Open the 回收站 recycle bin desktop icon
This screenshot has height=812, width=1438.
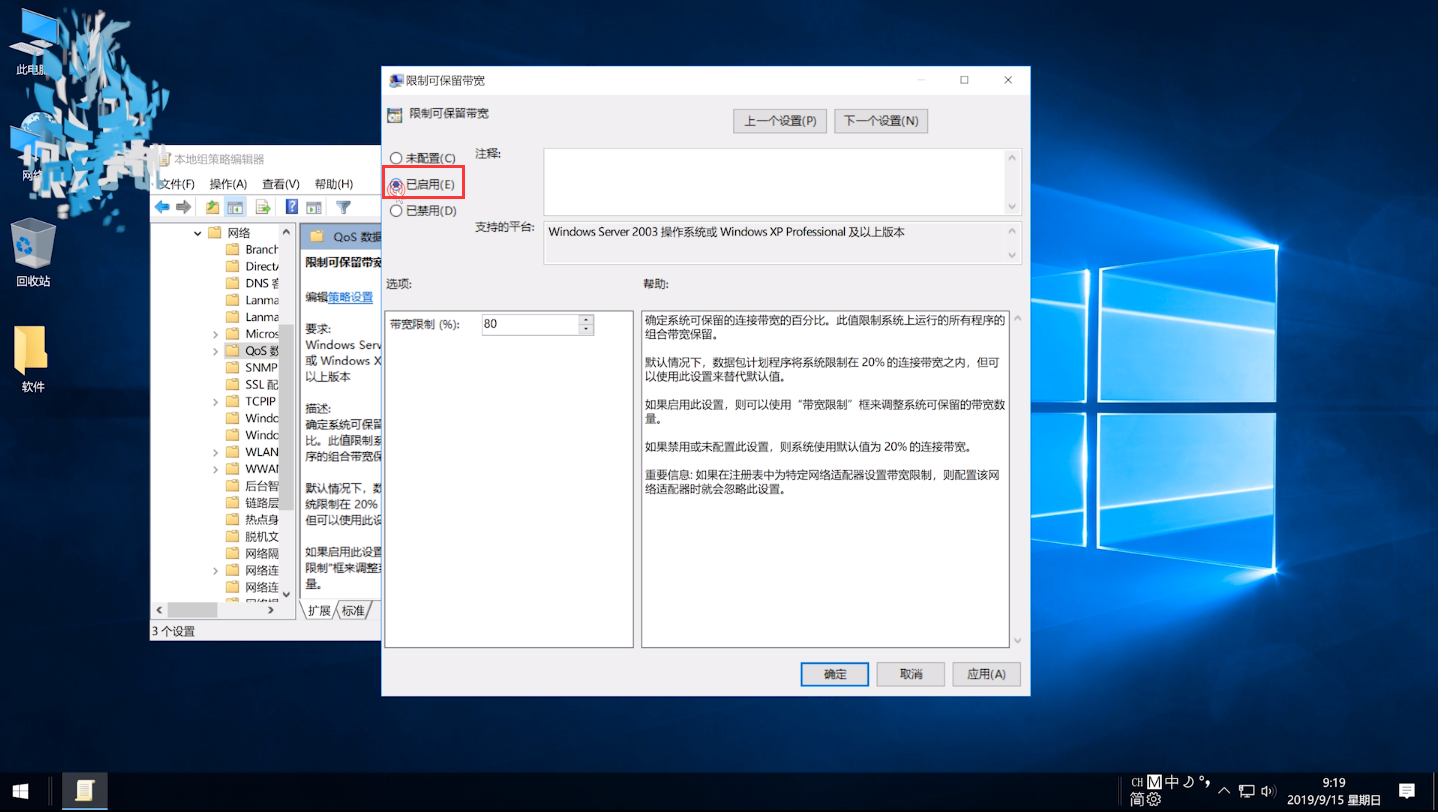click(33, 254)
